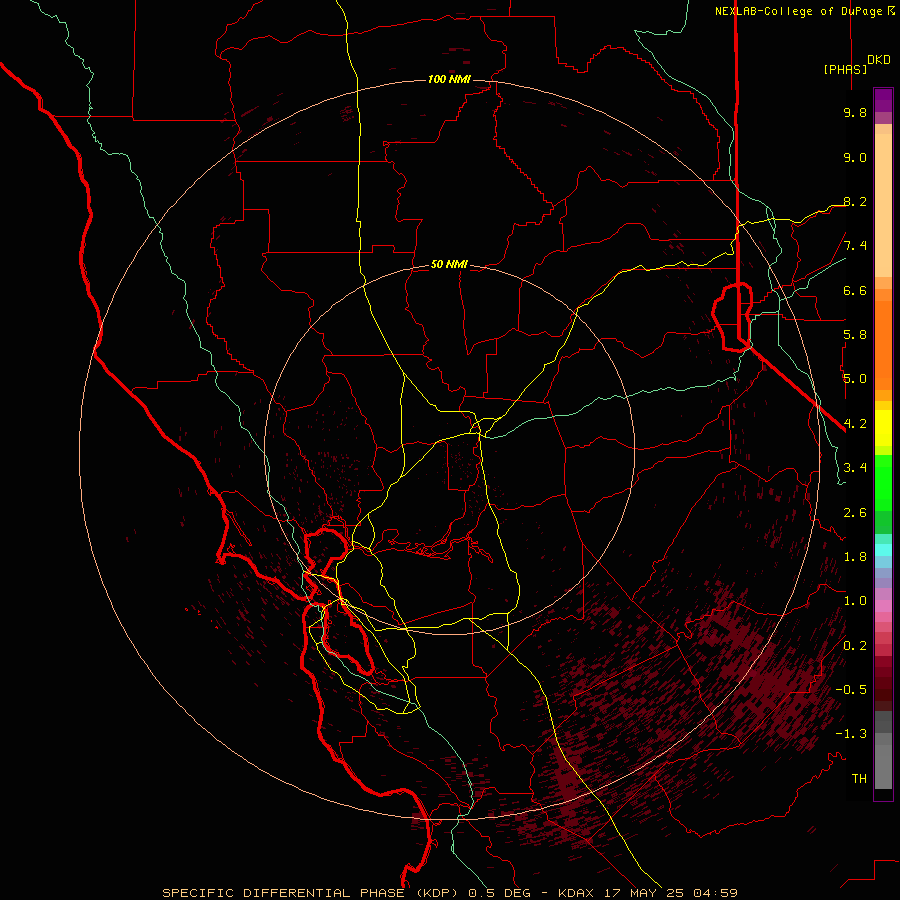Image resolution: width=900 pixels, height=900 pixels.
Task: Click the 0.5 DEG elevation text
Action: 501,893
